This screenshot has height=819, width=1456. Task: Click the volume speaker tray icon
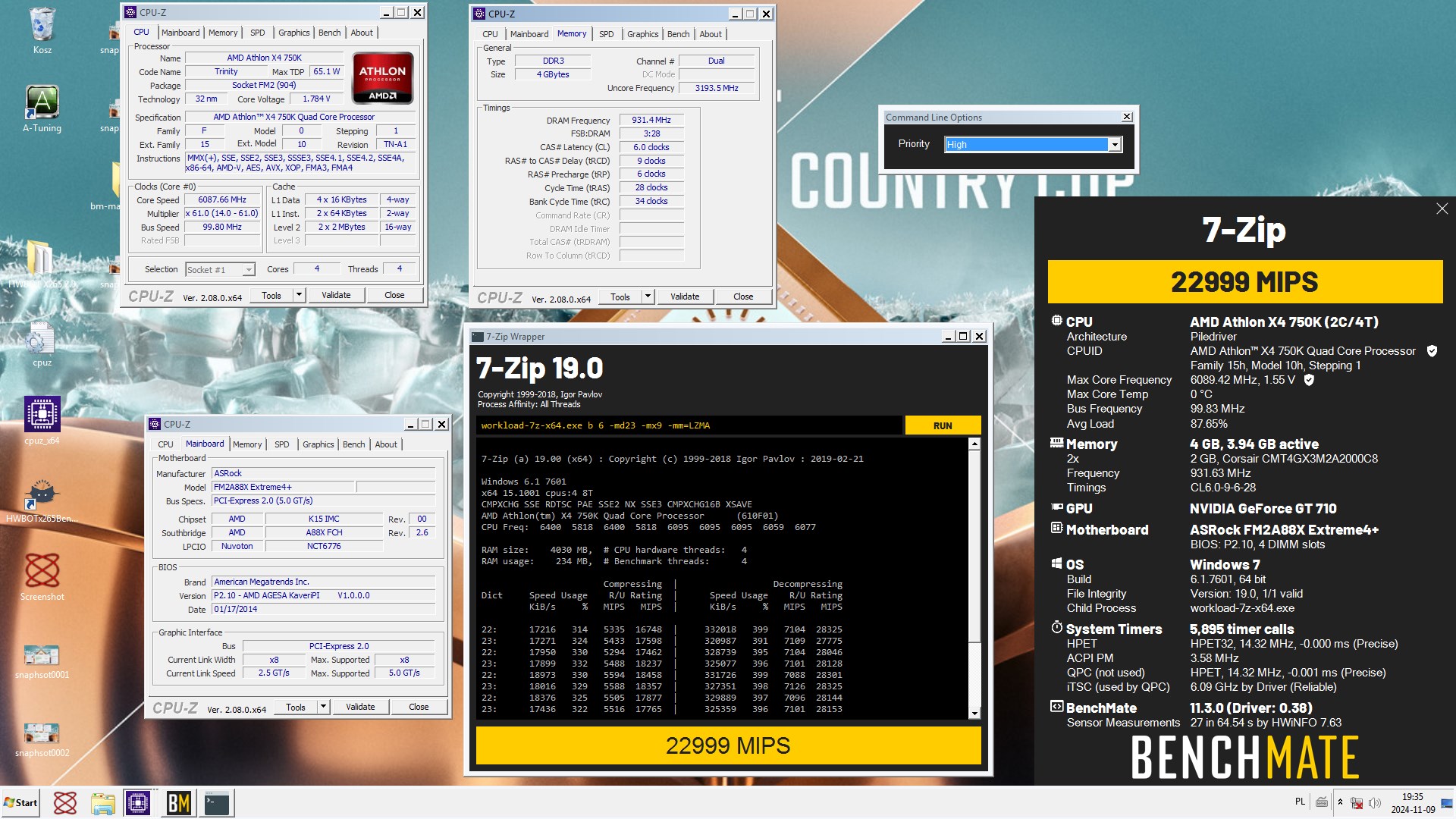click(x=1375, y=802)
